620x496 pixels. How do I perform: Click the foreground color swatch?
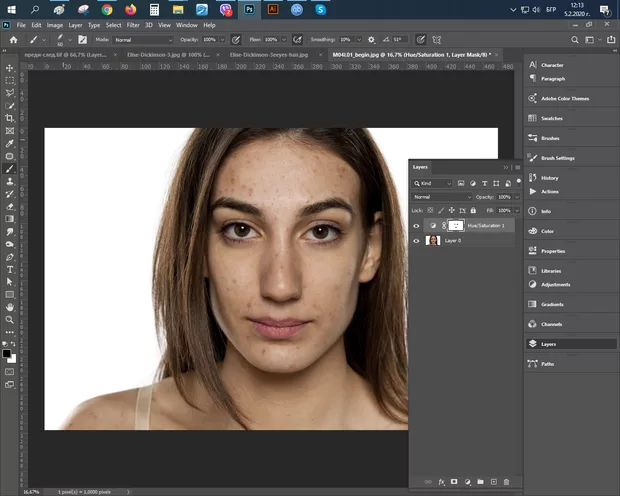[x=7, y=352]
